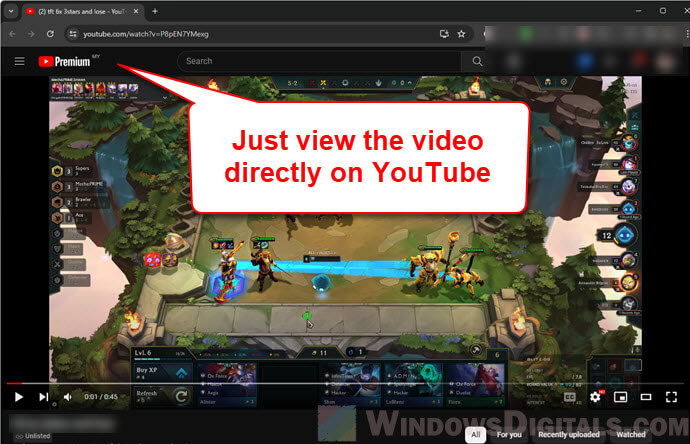
Task: Choose the "Watched" filter chip
Action: [x=631, y=435]
